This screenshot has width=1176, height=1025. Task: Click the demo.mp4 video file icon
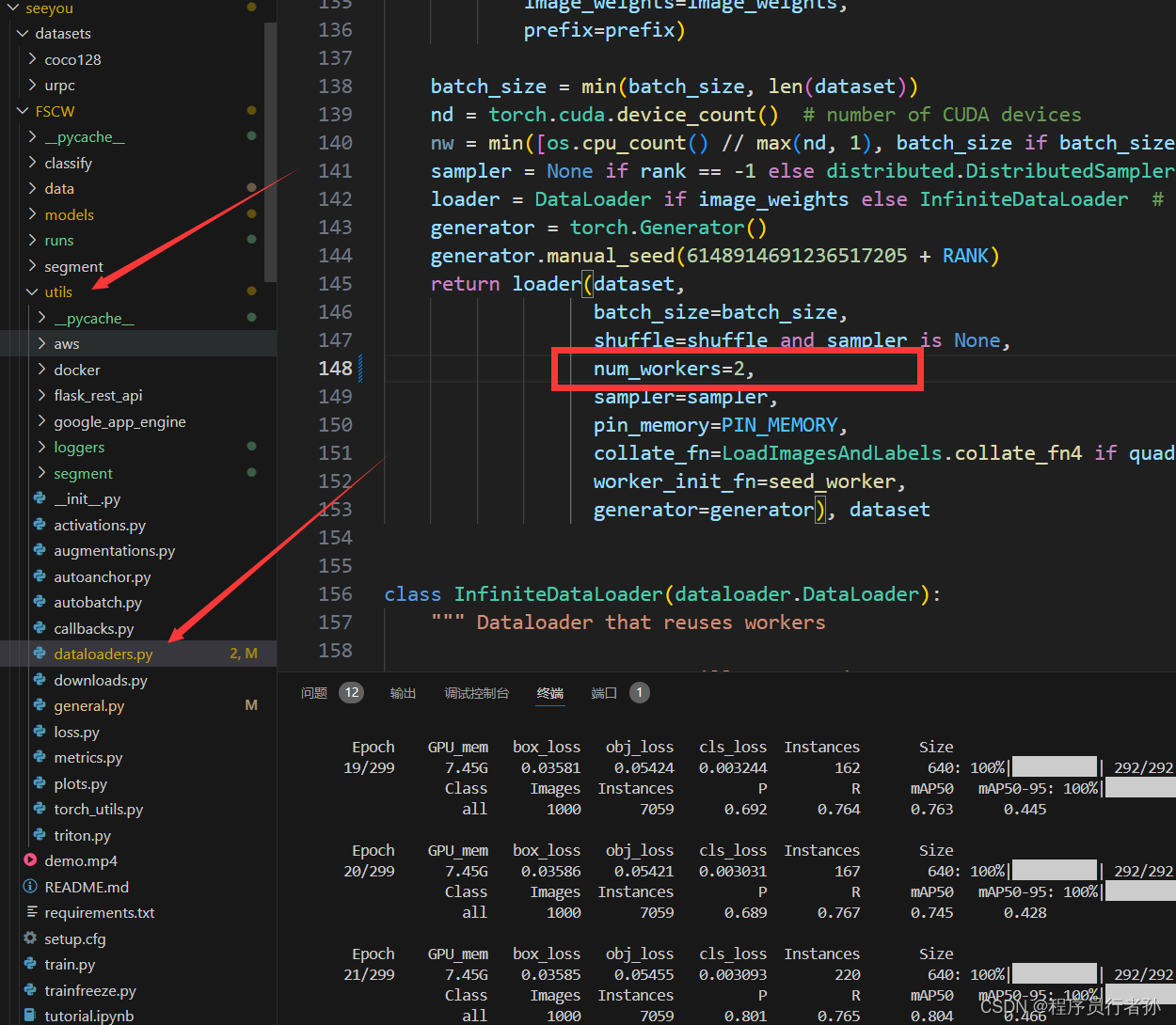[30, 860]
